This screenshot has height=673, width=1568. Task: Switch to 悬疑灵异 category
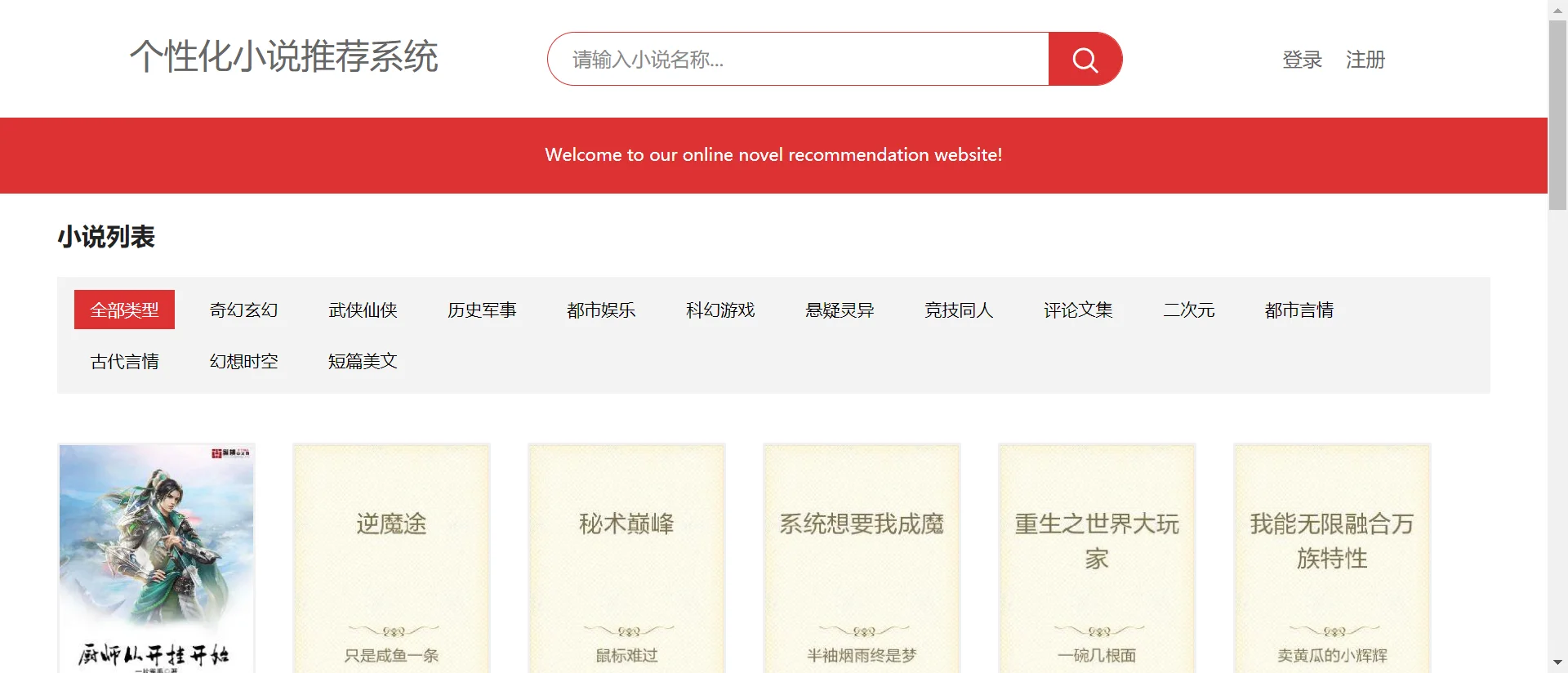(840, 310)
